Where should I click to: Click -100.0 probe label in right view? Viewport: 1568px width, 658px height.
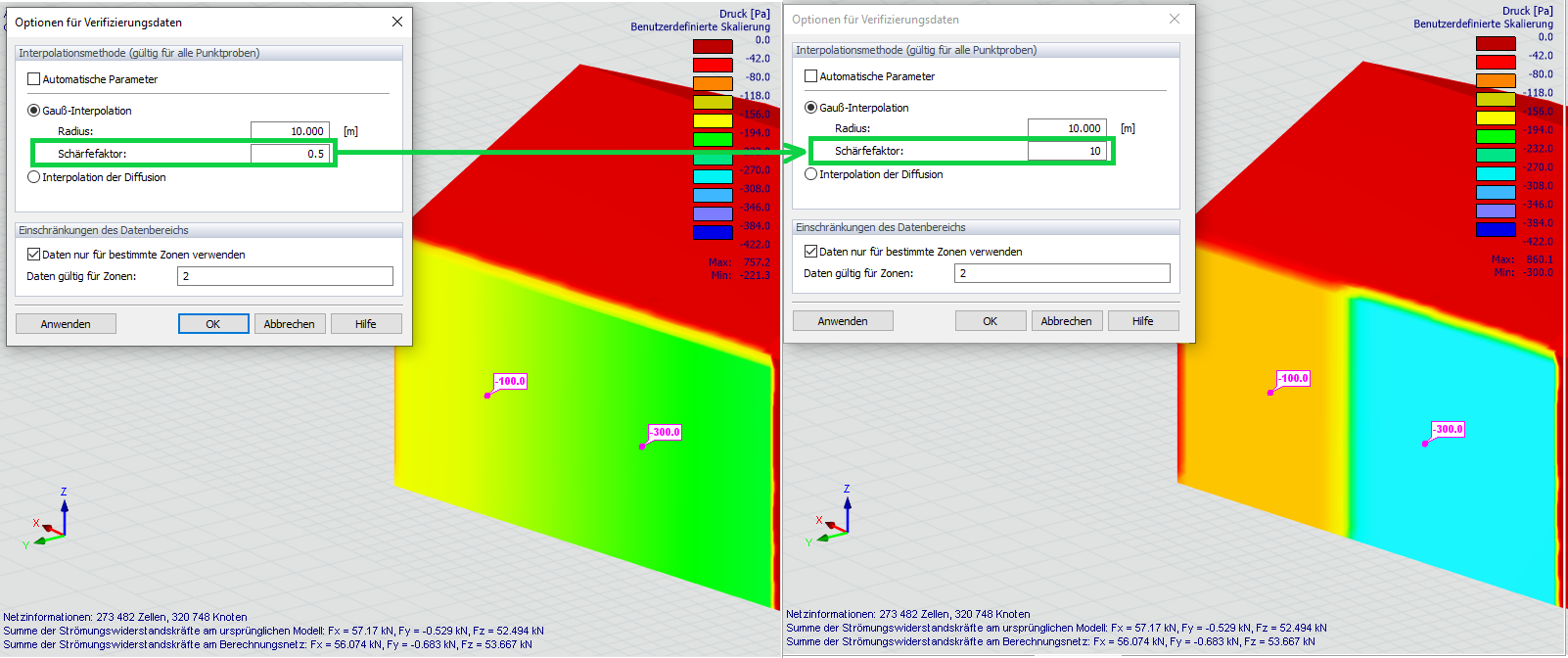tap(1293, 378)
